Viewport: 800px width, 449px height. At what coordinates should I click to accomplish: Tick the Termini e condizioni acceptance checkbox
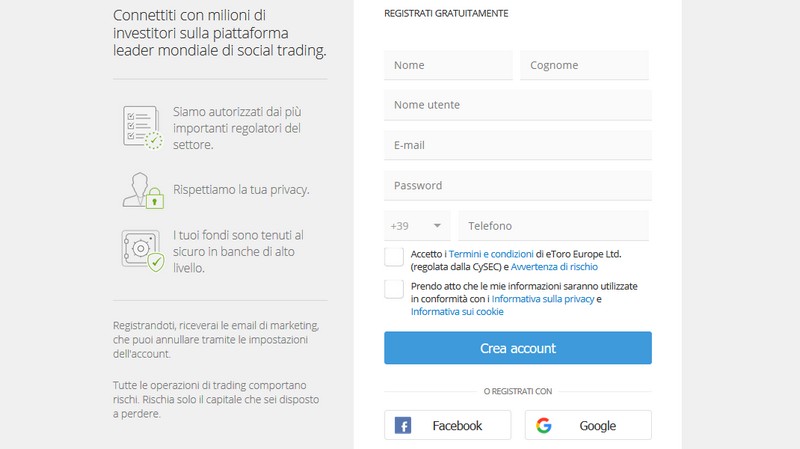click(394, 257)
